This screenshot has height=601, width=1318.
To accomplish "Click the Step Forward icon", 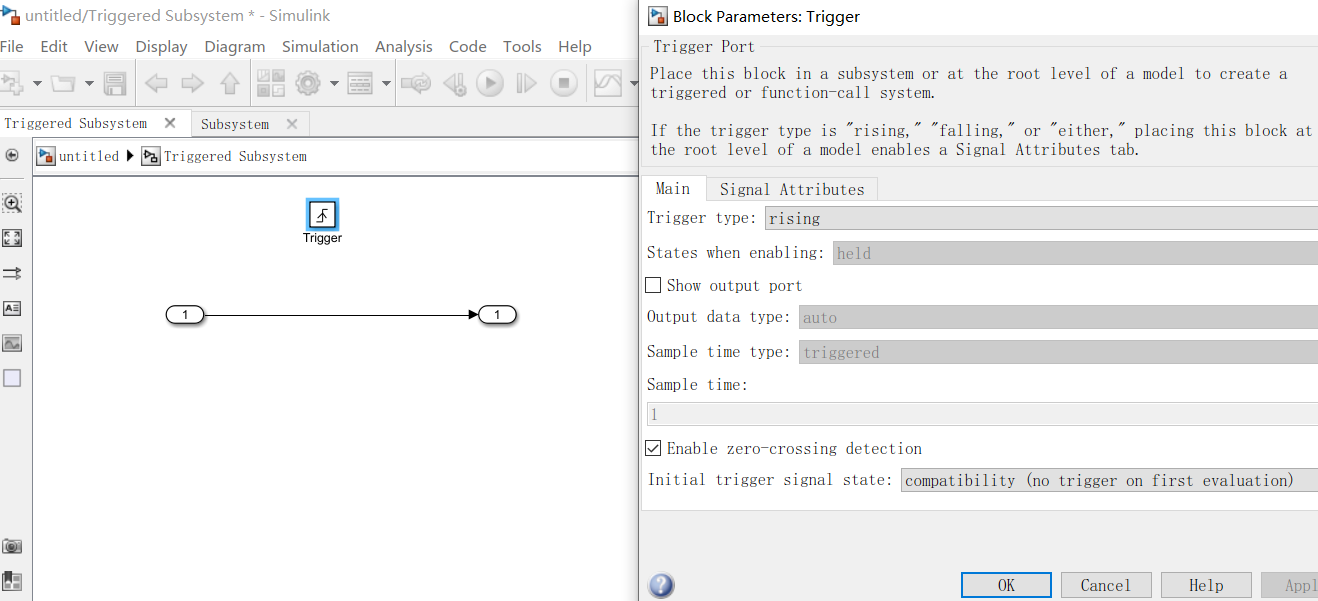I will [x=526, y=83].
